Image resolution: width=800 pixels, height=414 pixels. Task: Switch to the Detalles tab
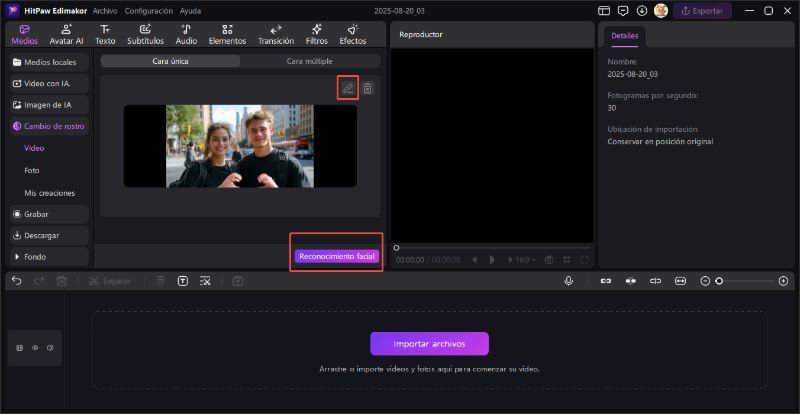(624, 36)
